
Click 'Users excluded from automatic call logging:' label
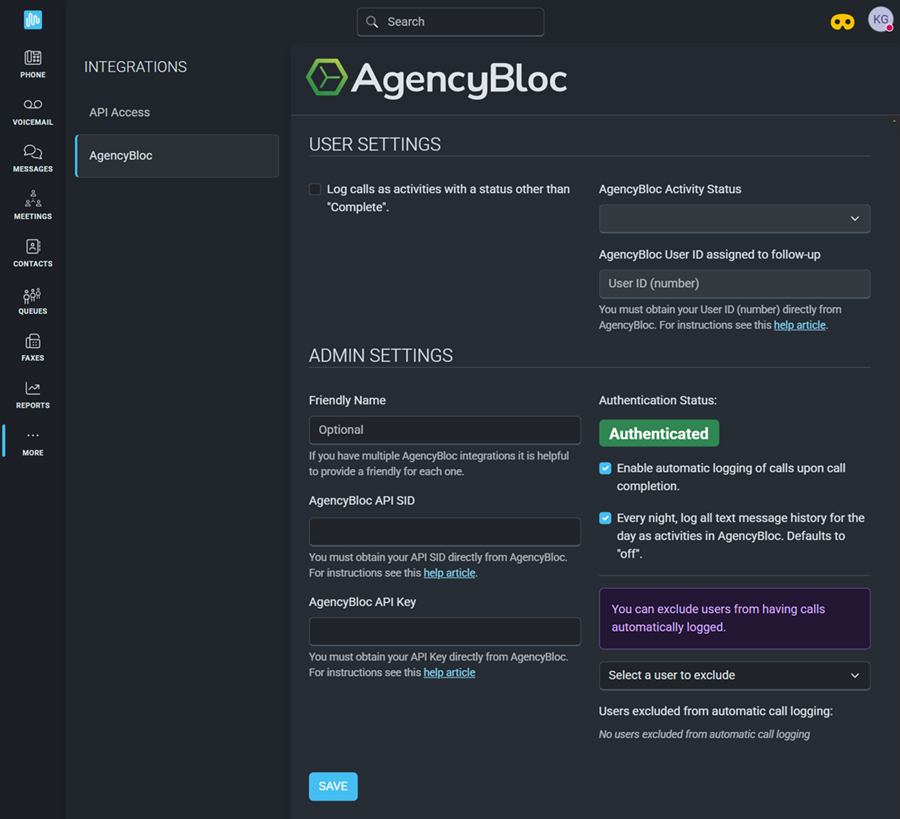(716, 711)
